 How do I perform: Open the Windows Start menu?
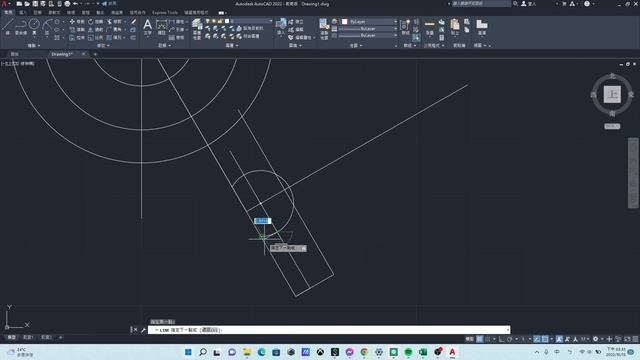tap(188, 352)
